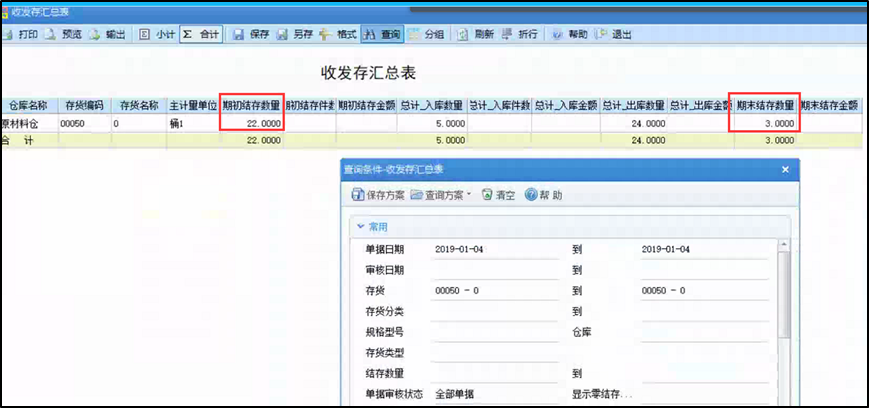Screen dimensions: 869x408
Task: Click the 合 计 total row label
Action: coord(20,141)
